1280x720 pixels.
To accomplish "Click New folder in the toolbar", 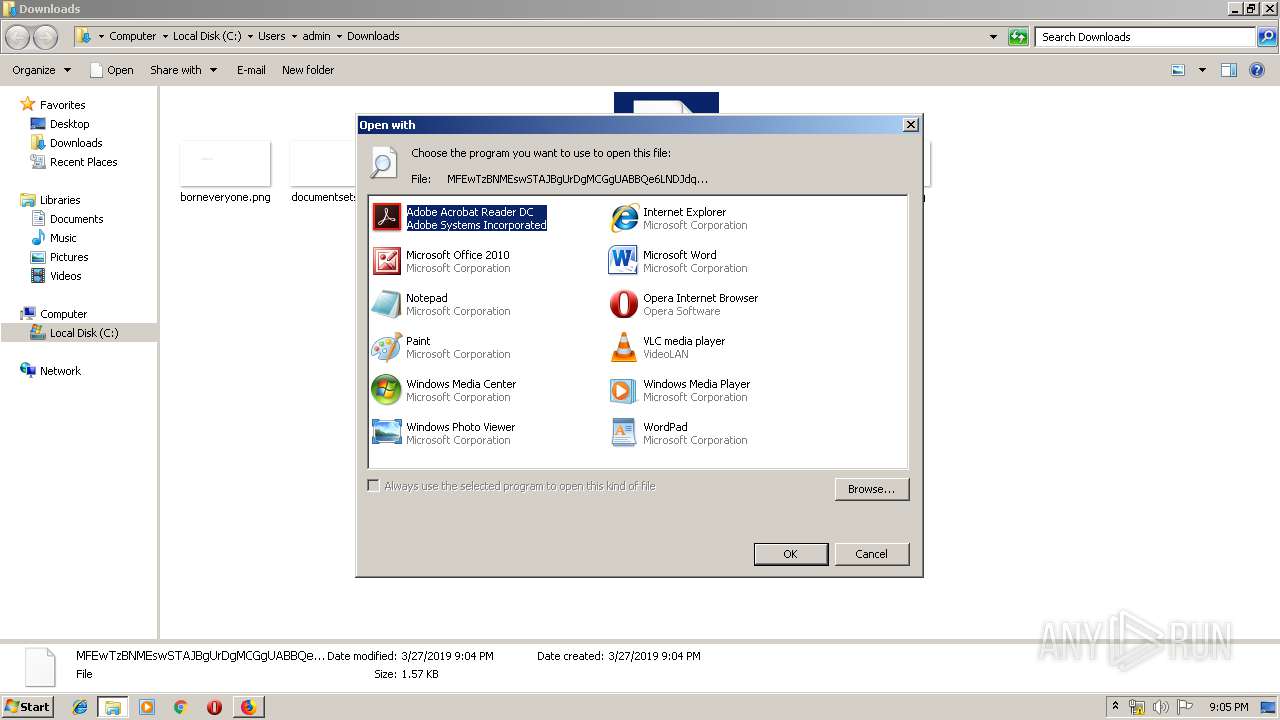I will coord(308,70).
